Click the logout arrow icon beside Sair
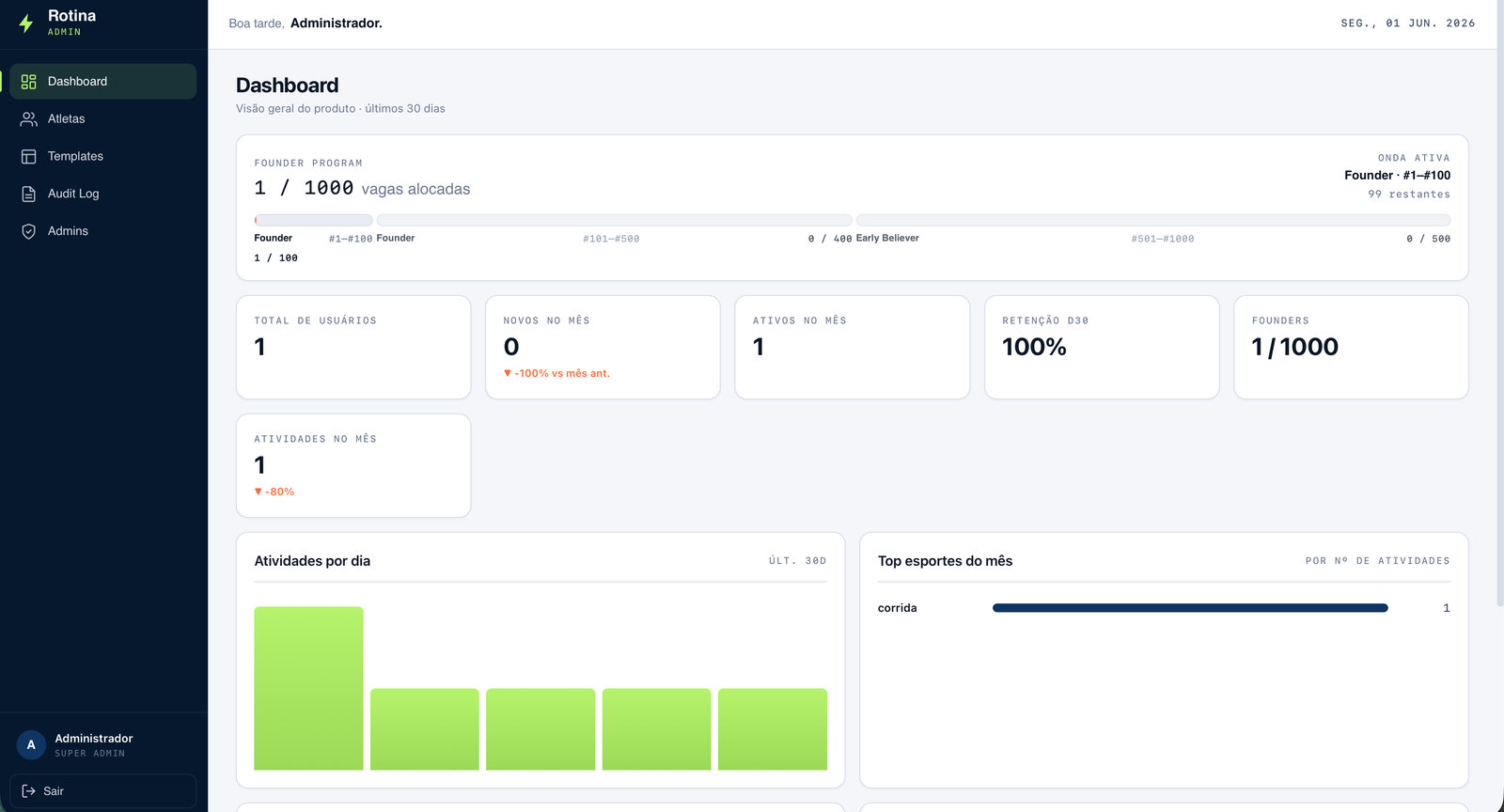The height and width of the screenshot is (812, 1504). pos(28,791)
